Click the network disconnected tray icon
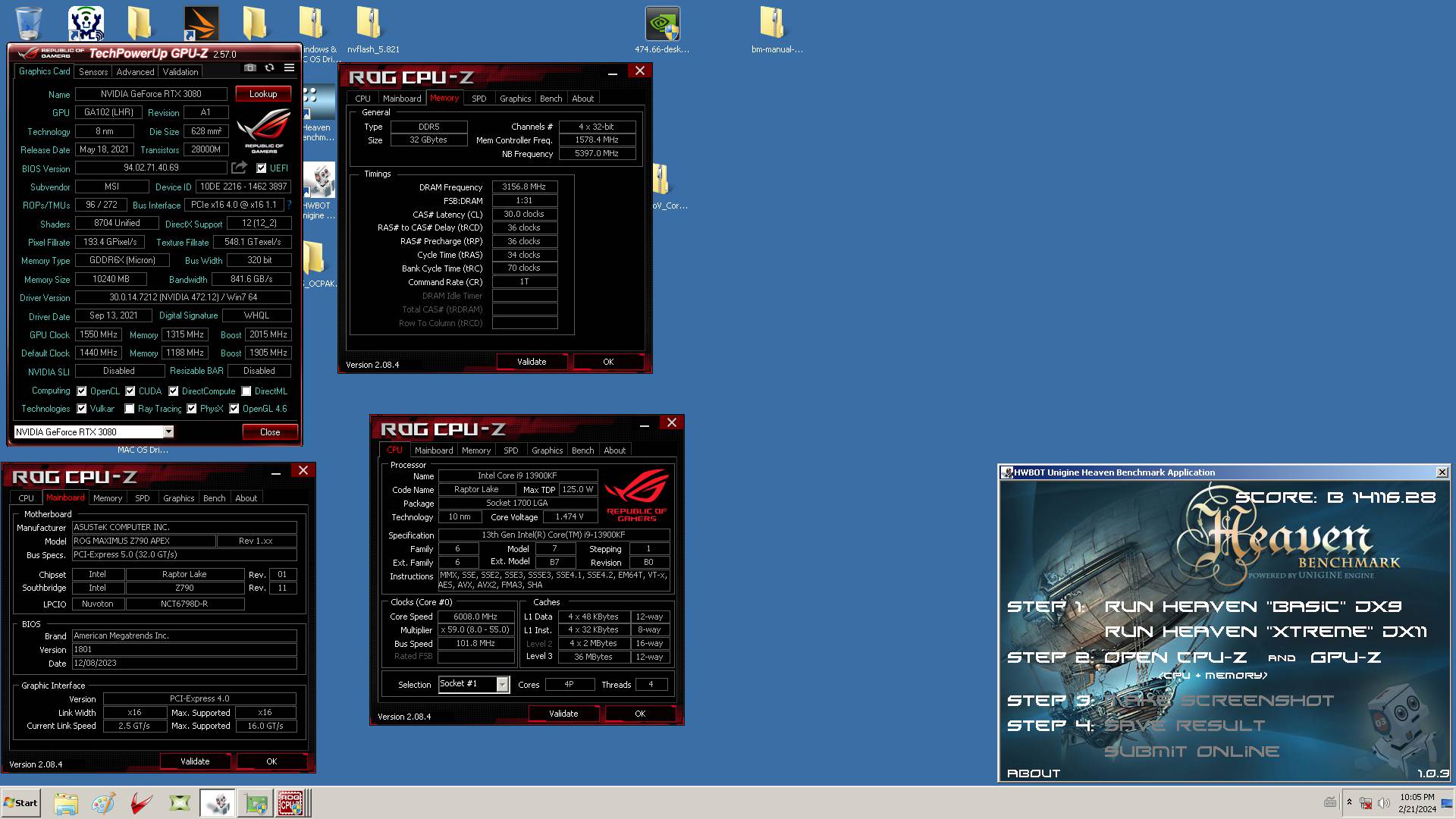The height and width of the screenshot is (819, 1456). click(1366, 803)
